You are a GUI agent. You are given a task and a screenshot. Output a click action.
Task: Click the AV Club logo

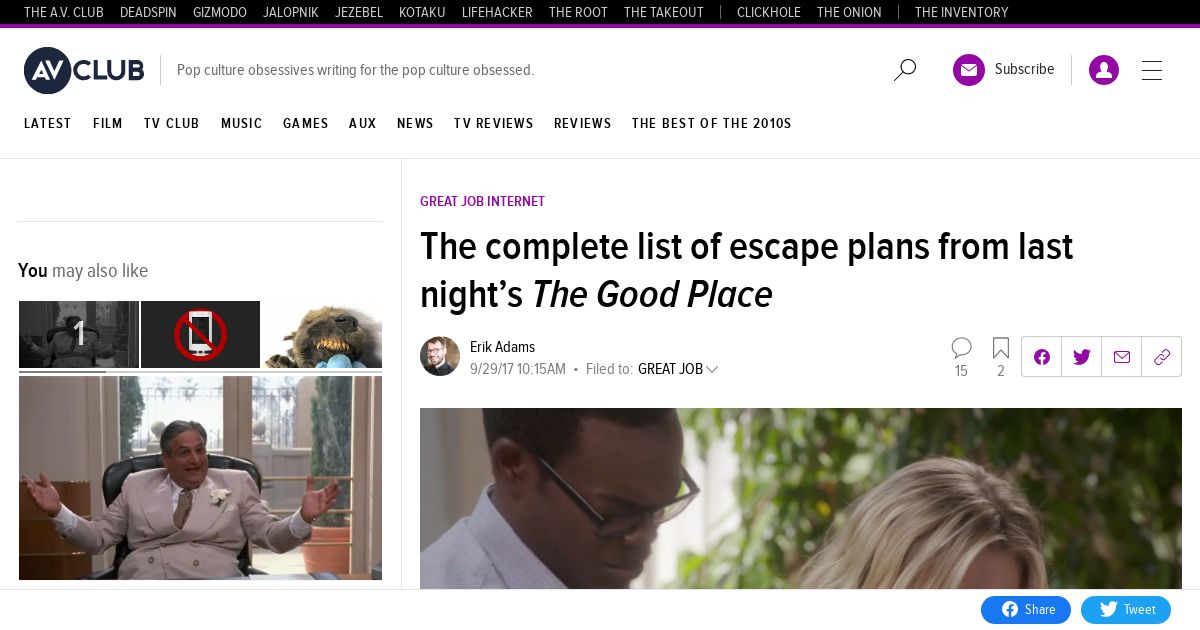[84, 70]
